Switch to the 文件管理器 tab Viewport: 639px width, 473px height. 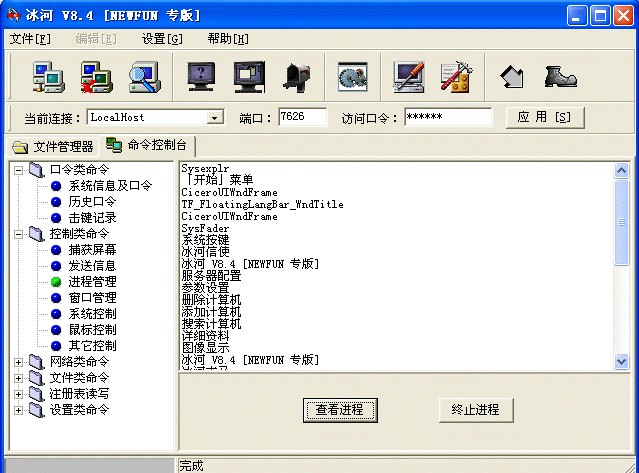(53, 147)
